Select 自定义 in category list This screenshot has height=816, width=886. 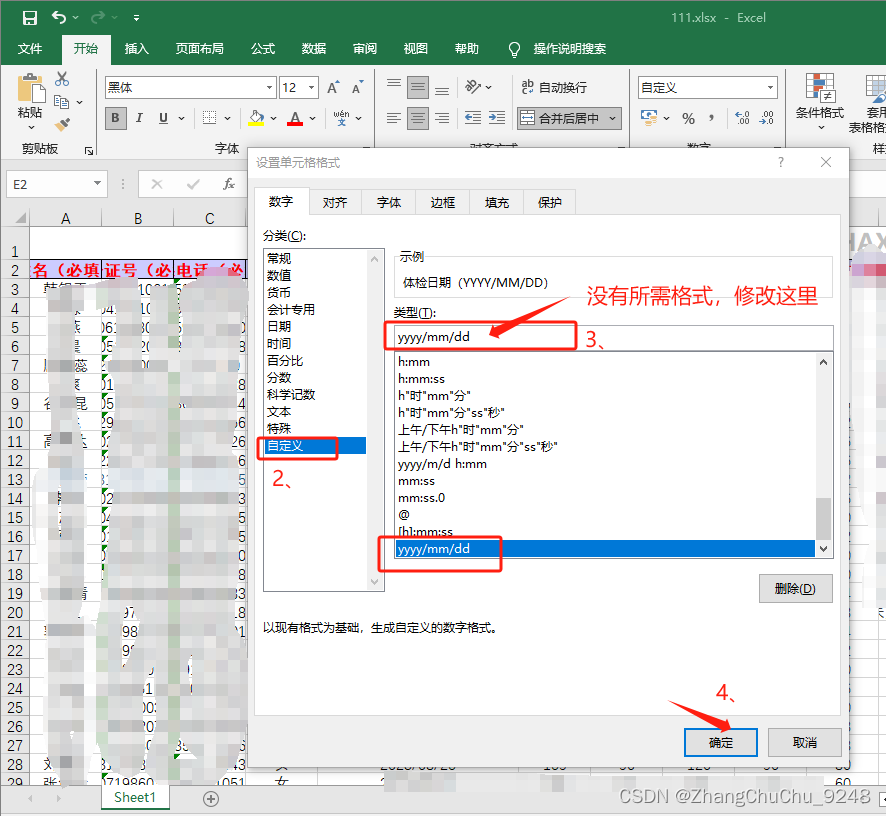[x=315, y=446]
